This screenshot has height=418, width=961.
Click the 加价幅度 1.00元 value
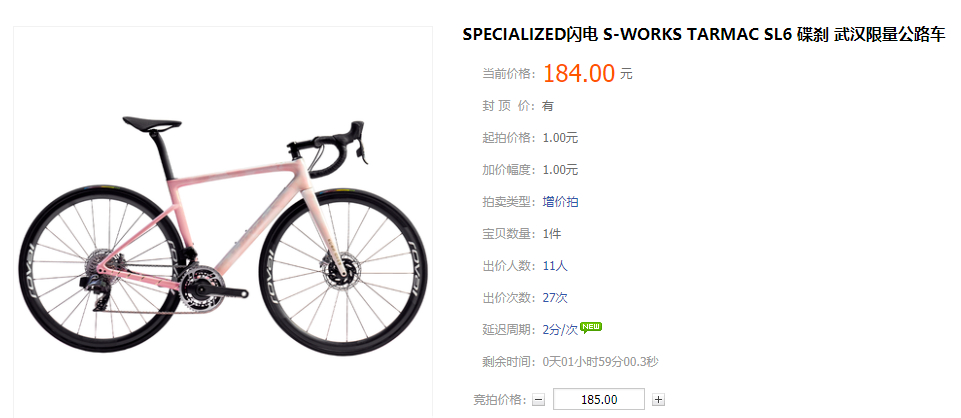pos(560,170)
